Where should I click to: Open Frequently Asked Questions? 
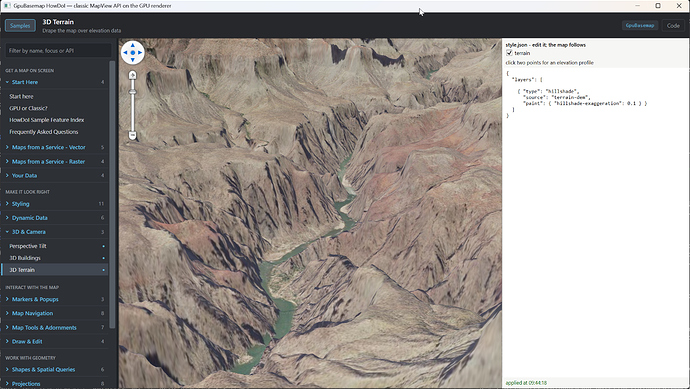(x=55, y=132)
